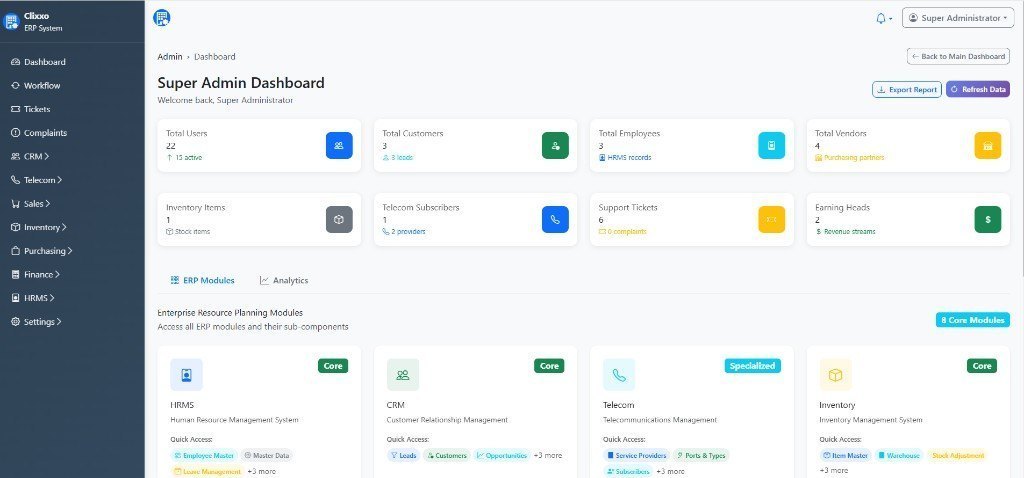Image resolution: width=1024 pixels, height=478 pixels.
Task: Show +3 more under Telecom
Action: [670, 471]
